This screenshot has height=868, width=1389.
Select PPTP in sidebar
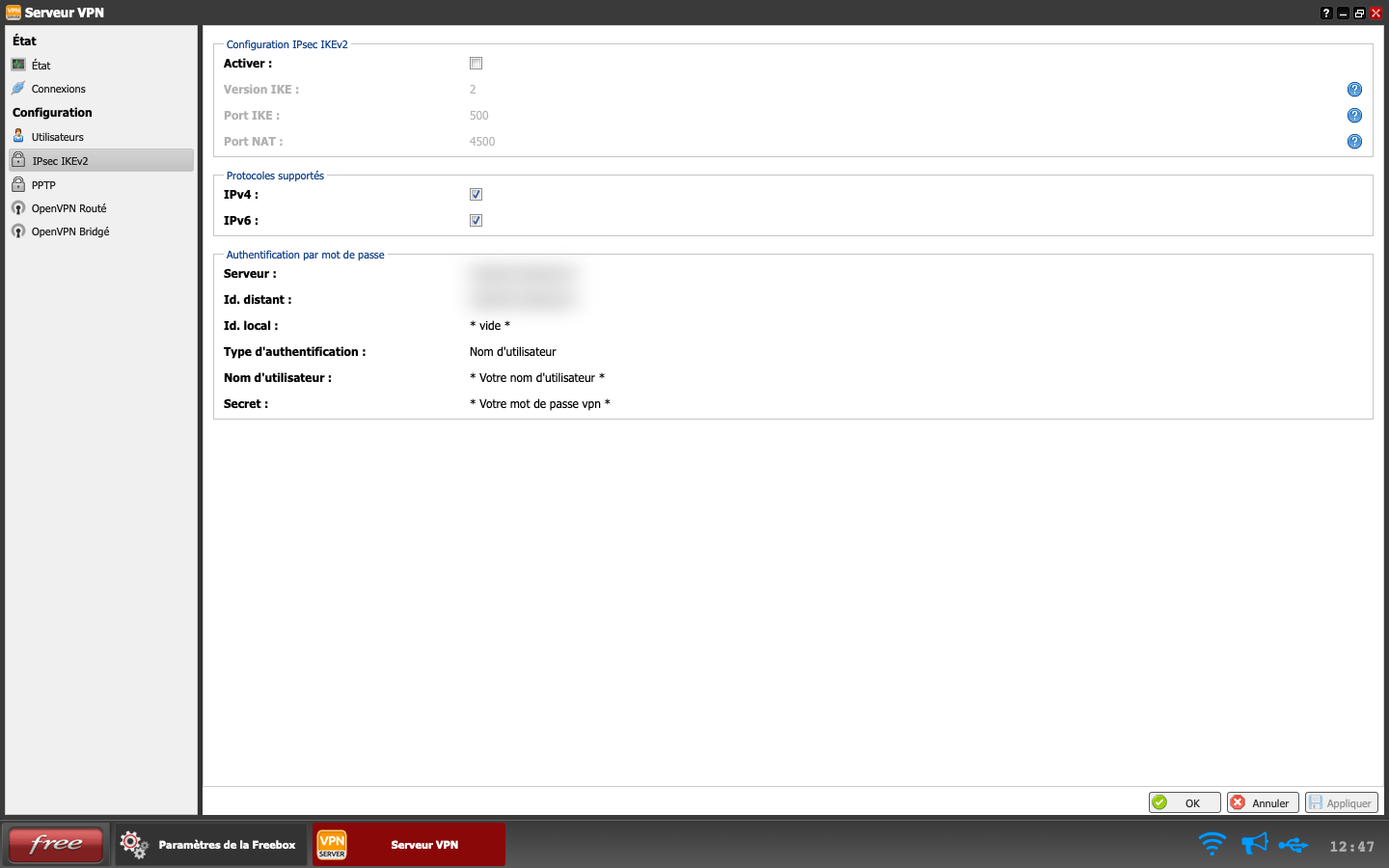(x=101, y=184)
